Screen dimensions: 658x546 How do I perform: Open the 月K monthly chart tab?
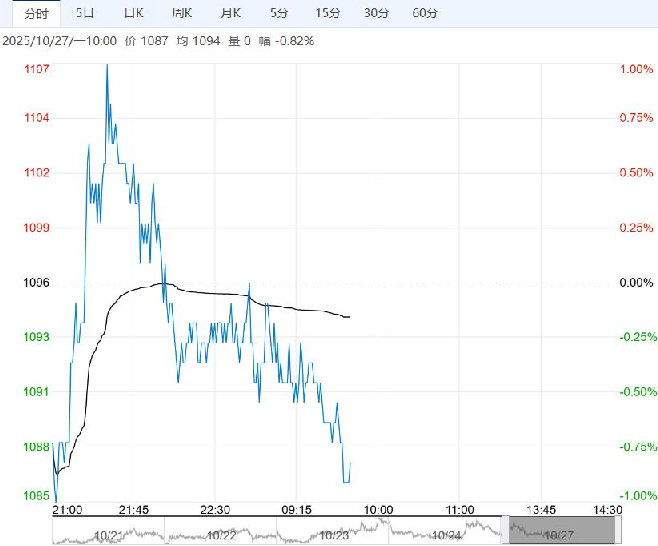coord(230,13)
